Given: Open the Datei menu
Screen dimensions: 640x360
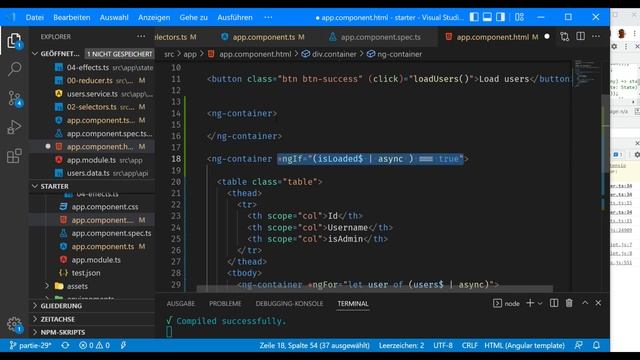Looking at the screenshot, I should click(35, 18).
